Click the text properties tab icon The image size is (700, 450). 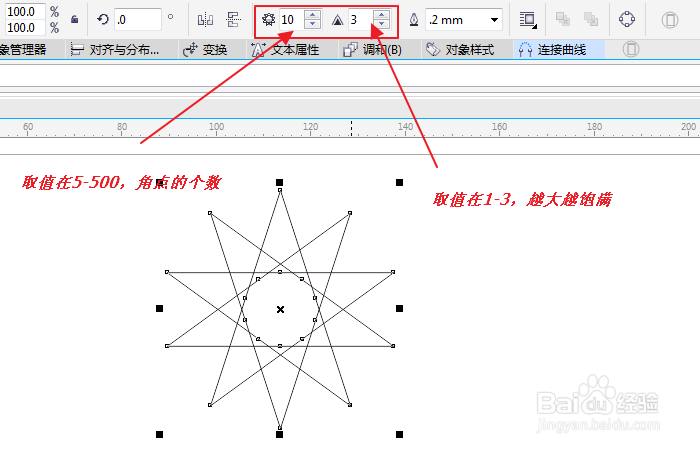(x=258, y=50)
